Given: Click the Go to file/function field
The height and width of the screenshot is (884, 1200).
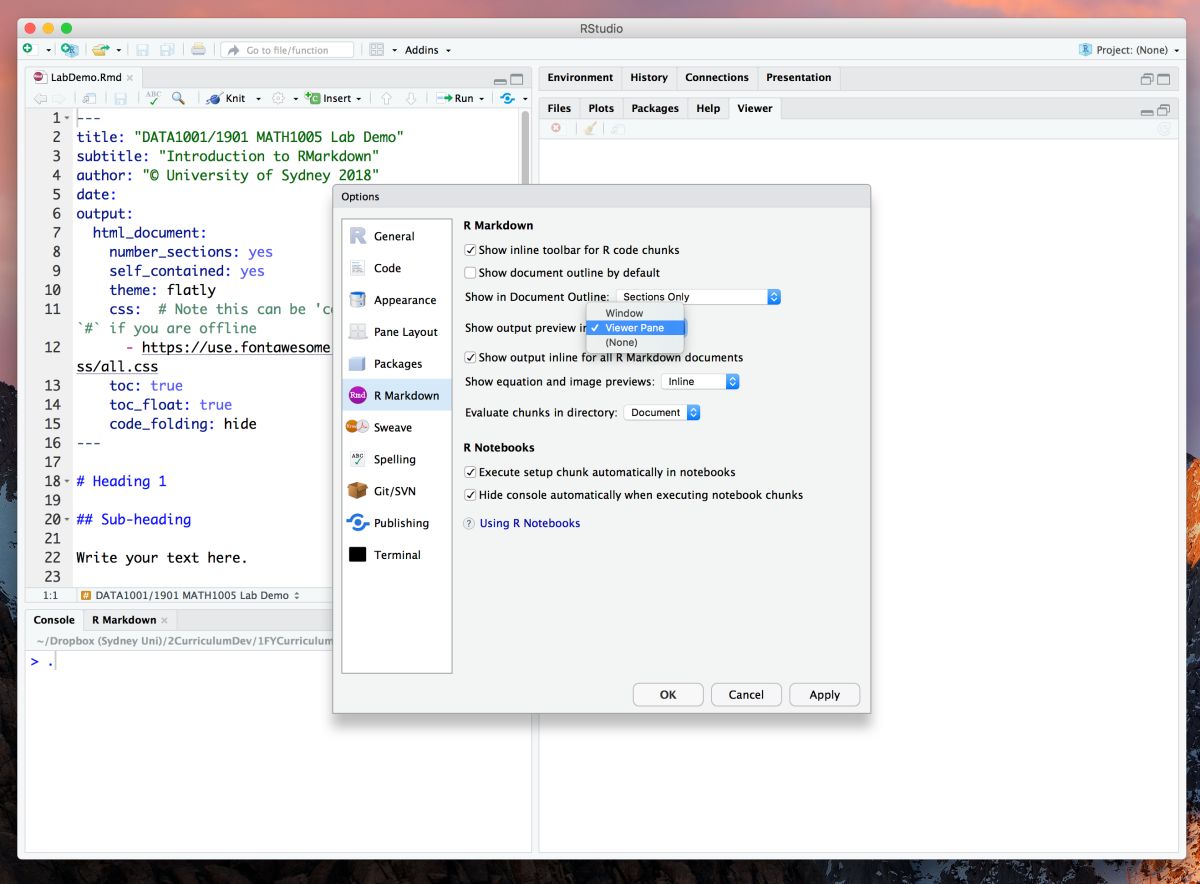Looking at the screenshot, I should coord(288,50).
